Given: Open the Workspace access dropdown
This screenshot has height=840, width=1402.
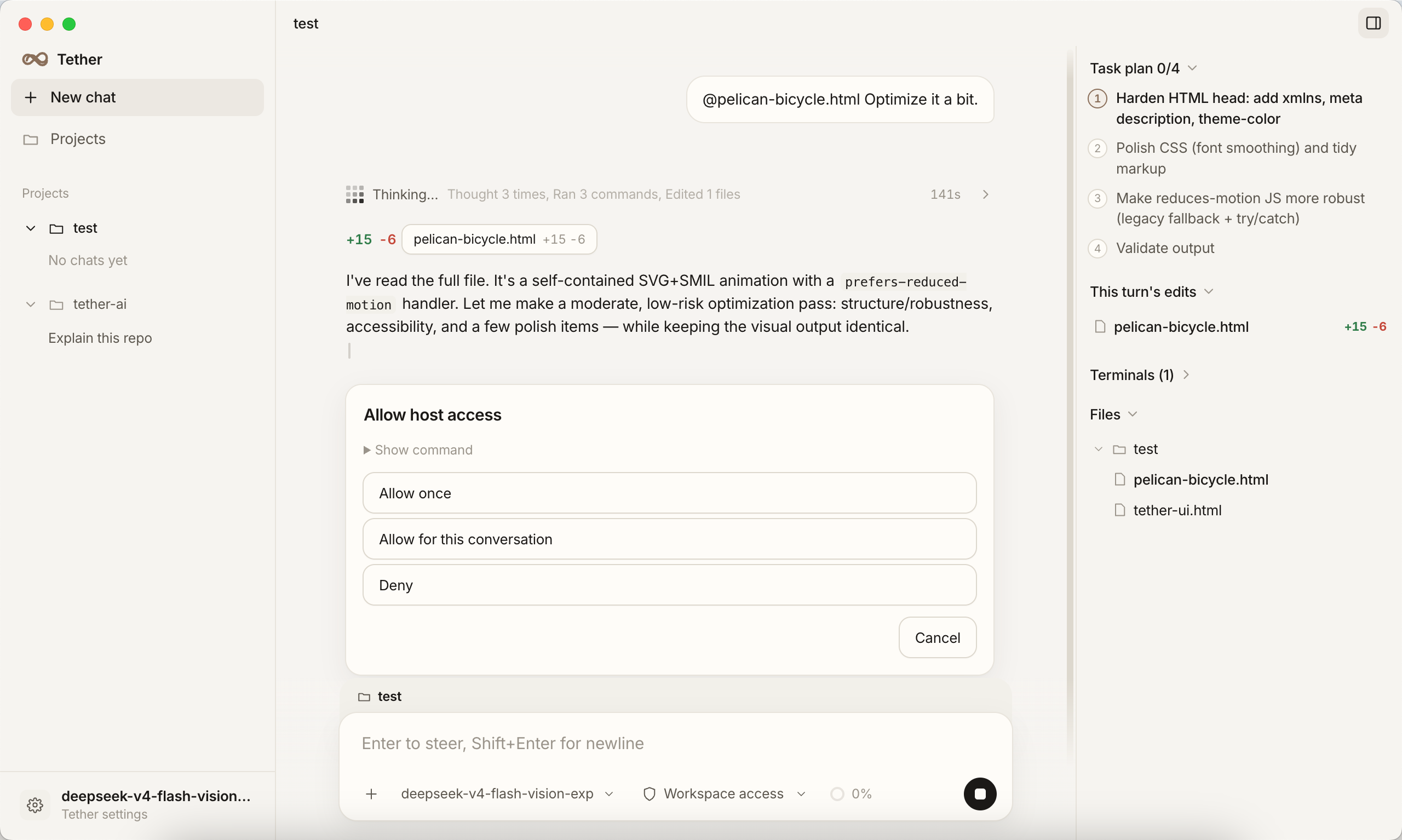Looking at the screenshot, I should (x=724, y=793).
